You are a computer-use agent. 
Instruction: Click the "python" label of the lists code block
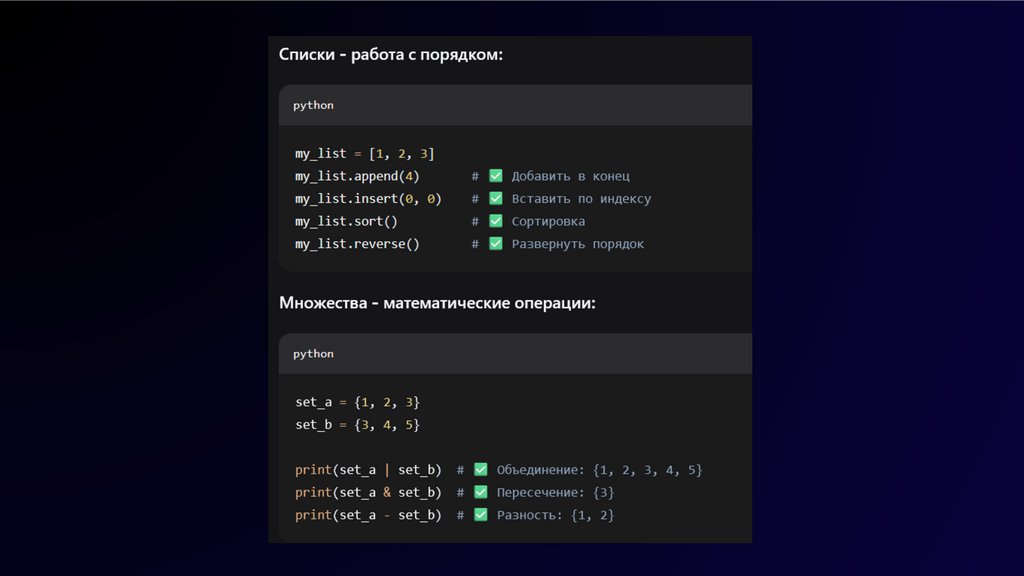(313, 105)
